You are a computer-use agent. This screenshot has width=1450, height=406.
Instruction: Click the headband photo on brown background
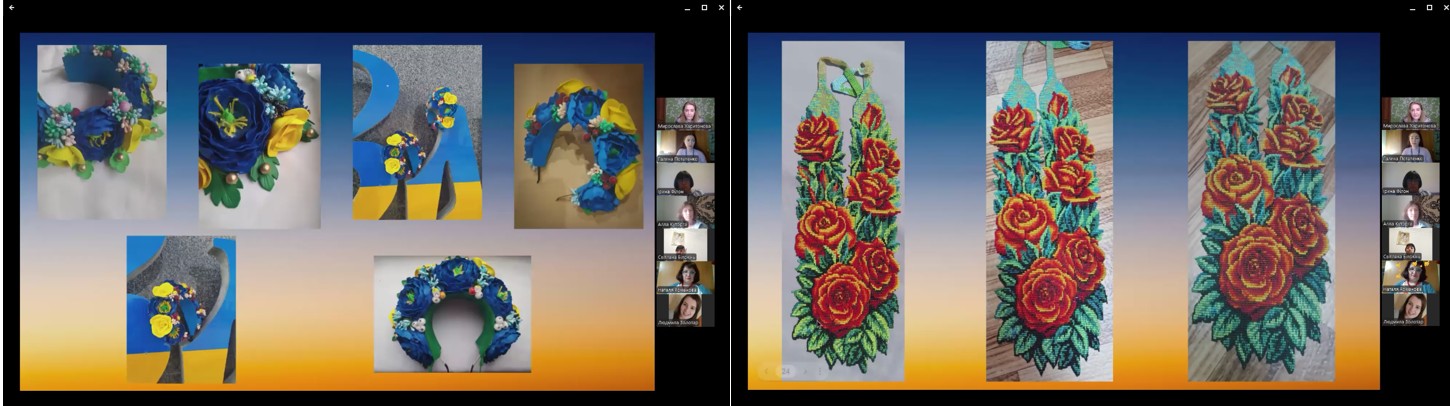(578, 146)
